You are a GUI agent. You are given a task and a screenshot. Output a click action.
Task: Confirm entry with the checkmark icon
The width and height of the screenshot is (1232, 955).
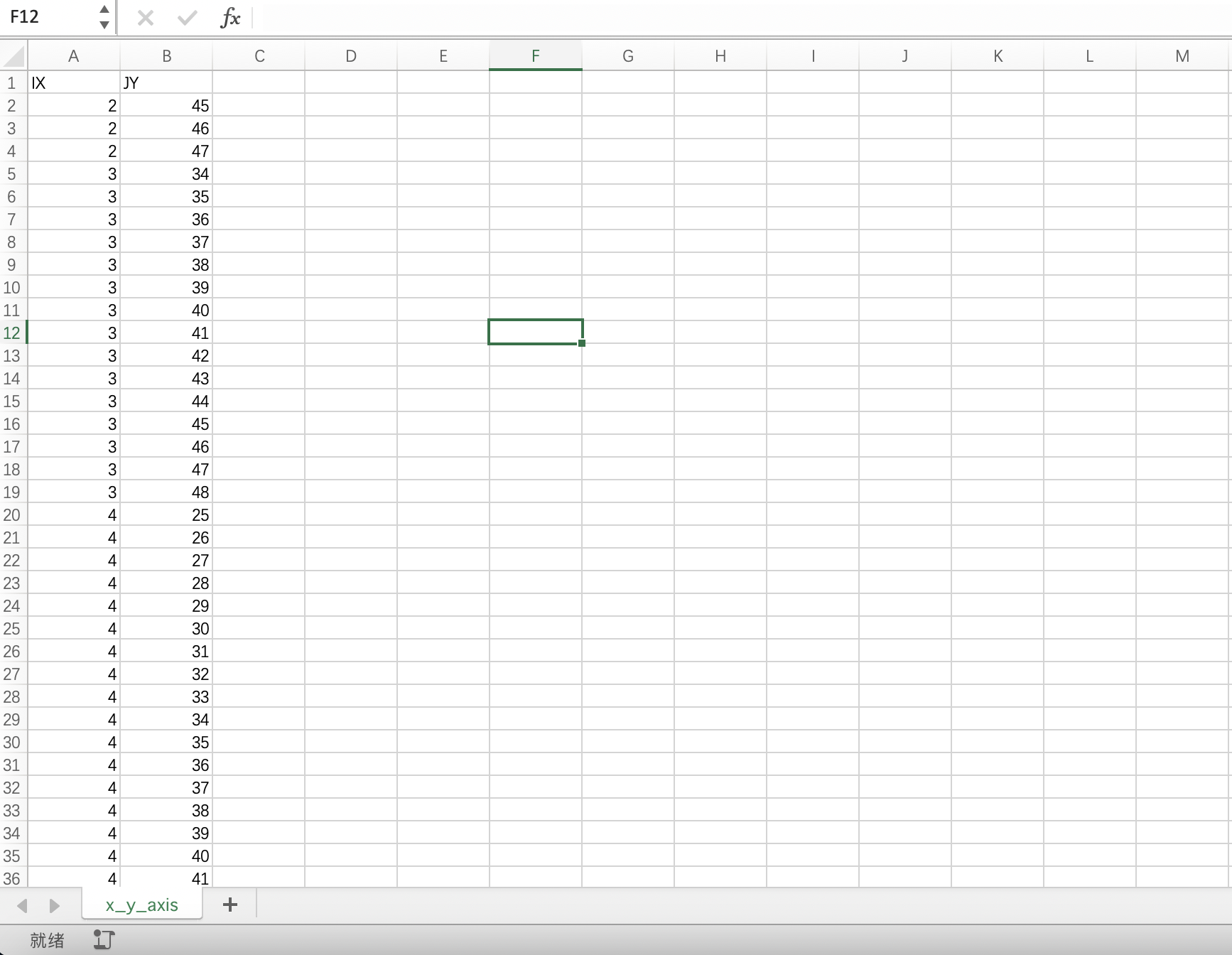[188, 18]
